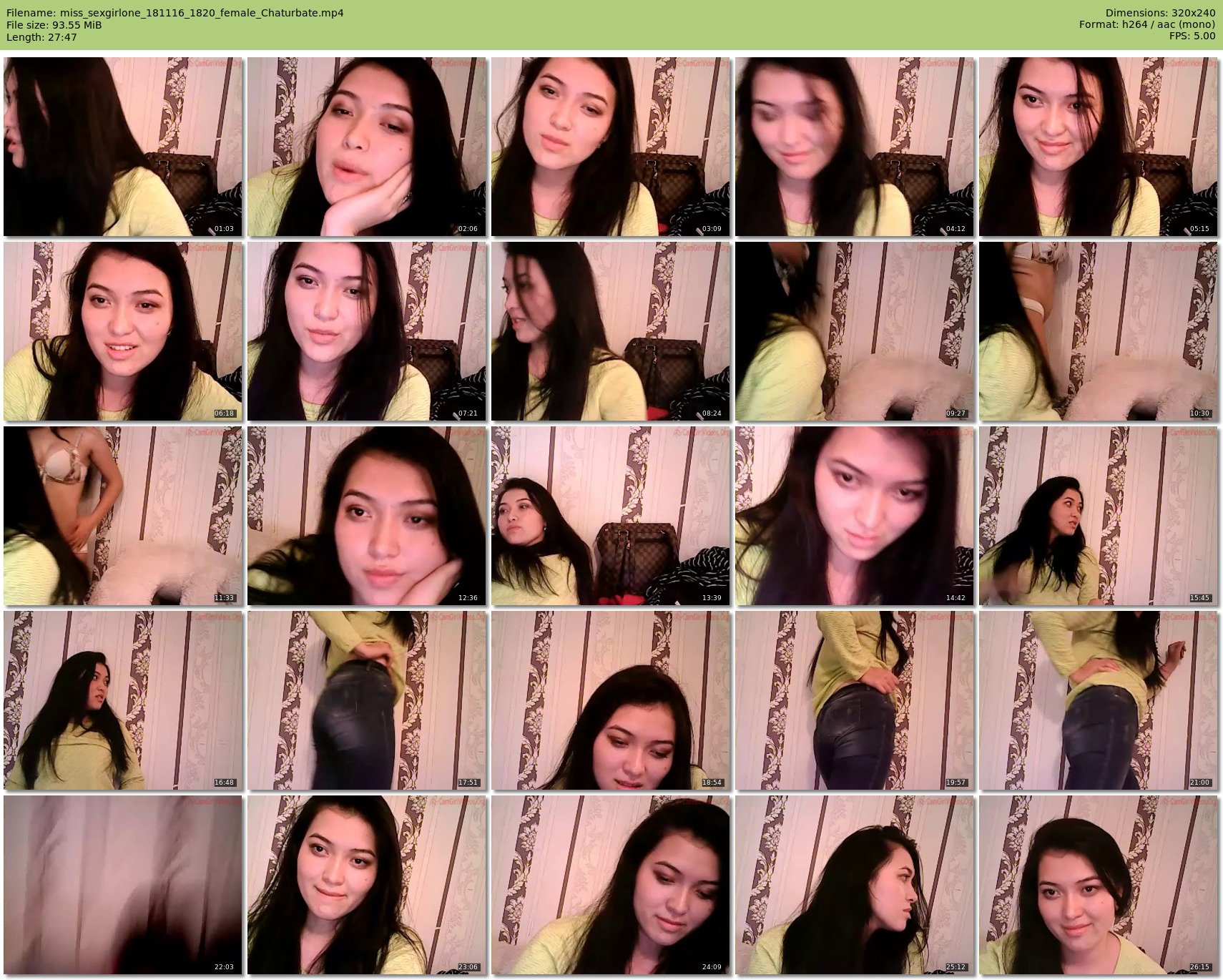1223x980 pixels.
Task: Click the blurry thumbnail marked 22:03
Action: [x=123, y=885]
